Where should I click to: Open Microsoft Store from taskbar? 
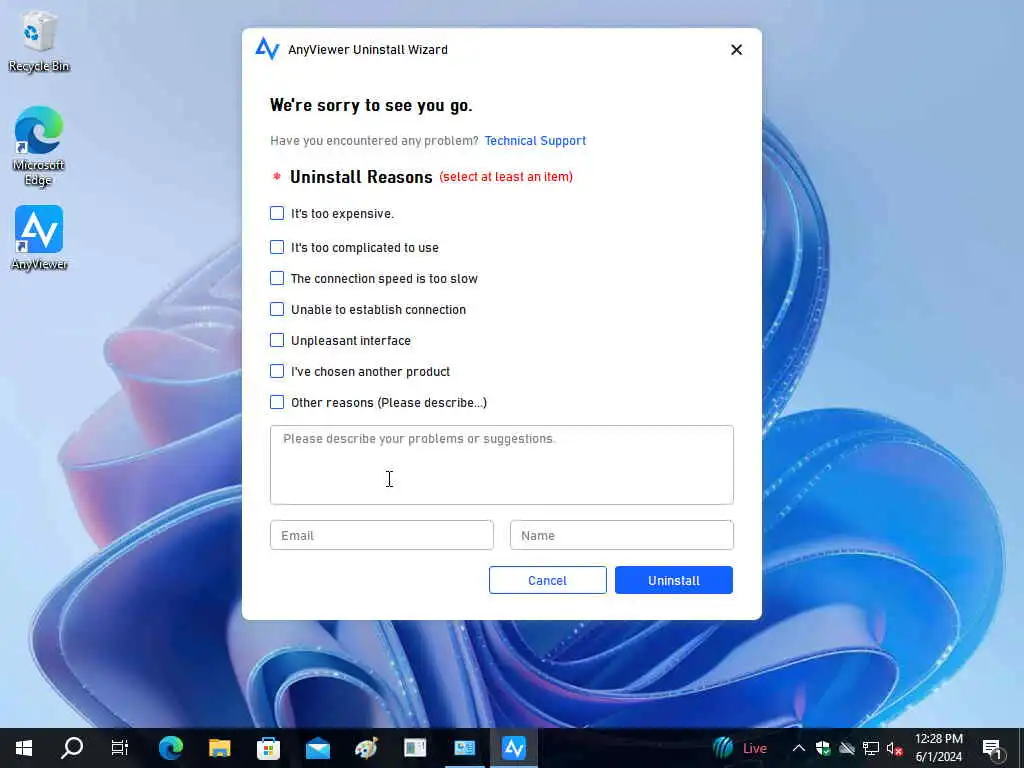(x=268, y=748)
